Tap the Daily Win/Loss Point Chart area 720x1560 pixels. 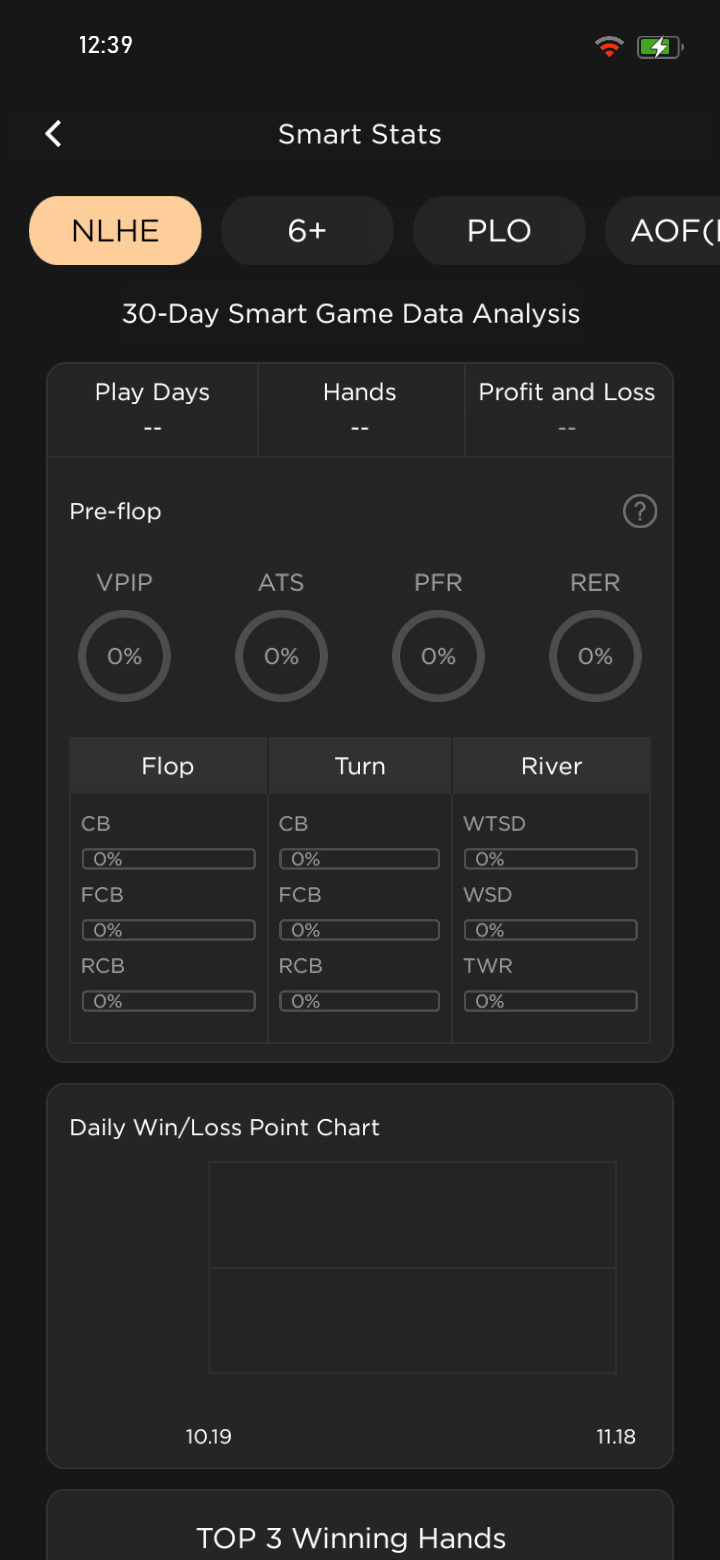(x=412, y=1268)
